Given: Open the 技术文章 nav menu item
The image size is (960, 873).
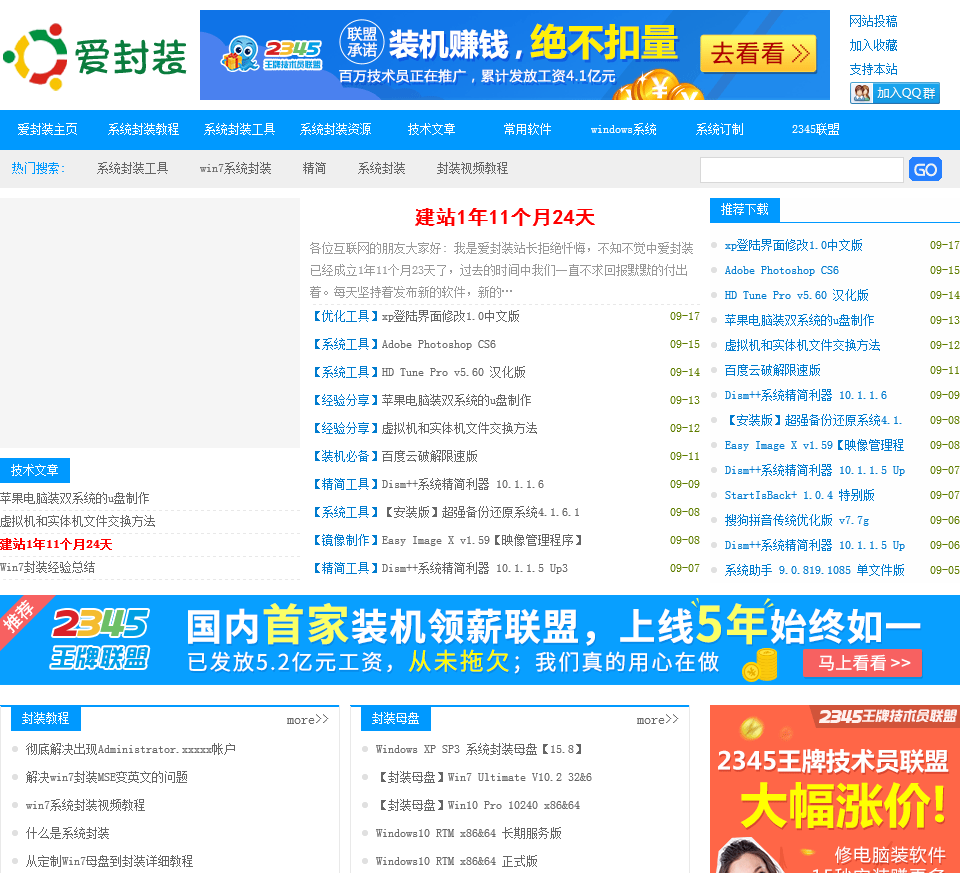Looking at the screenshot, I should pyautogui.click(x=432, y=129).
